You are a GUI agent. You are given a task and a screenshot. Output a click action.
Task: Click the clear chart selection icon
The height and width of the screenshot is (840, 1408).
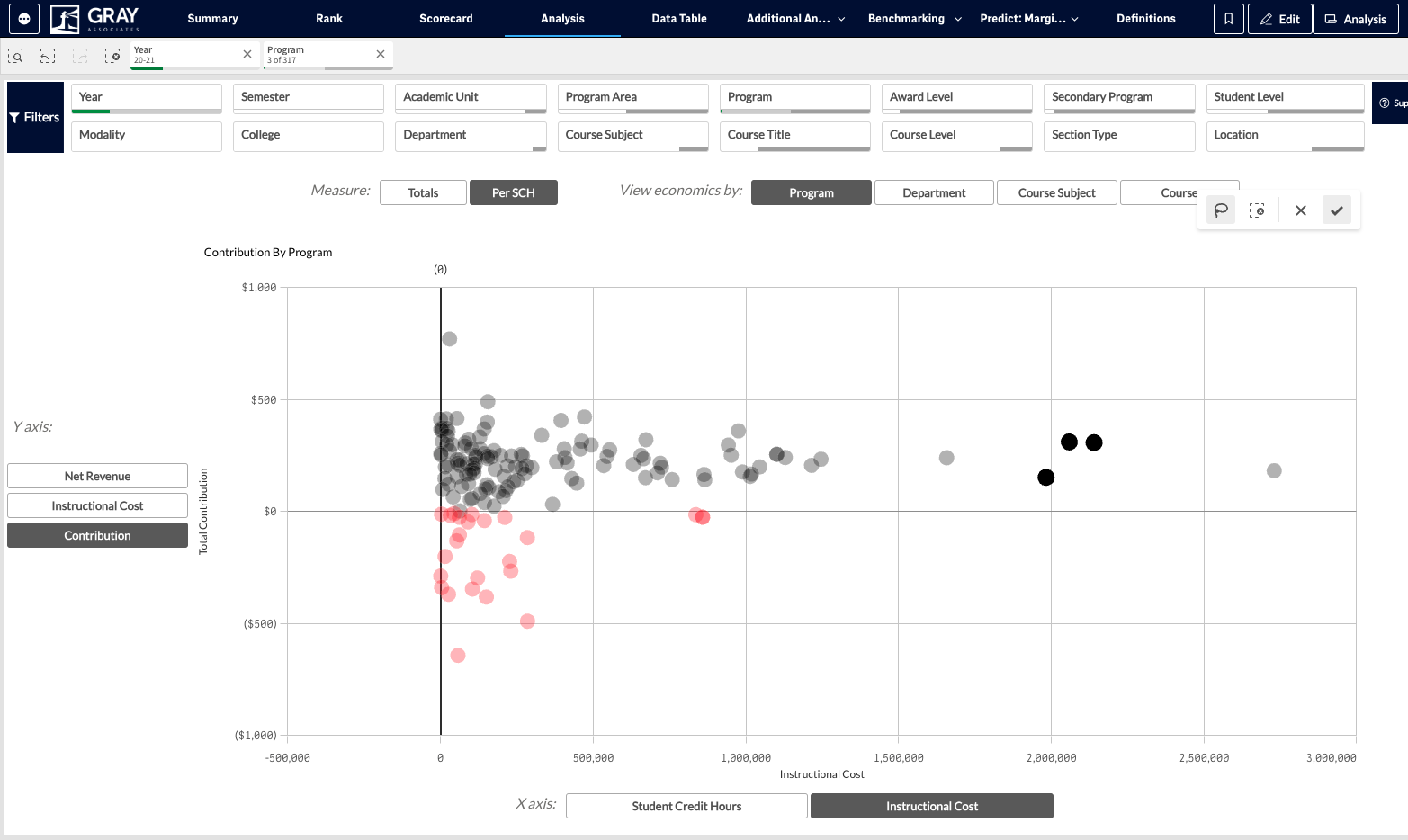1257,210
